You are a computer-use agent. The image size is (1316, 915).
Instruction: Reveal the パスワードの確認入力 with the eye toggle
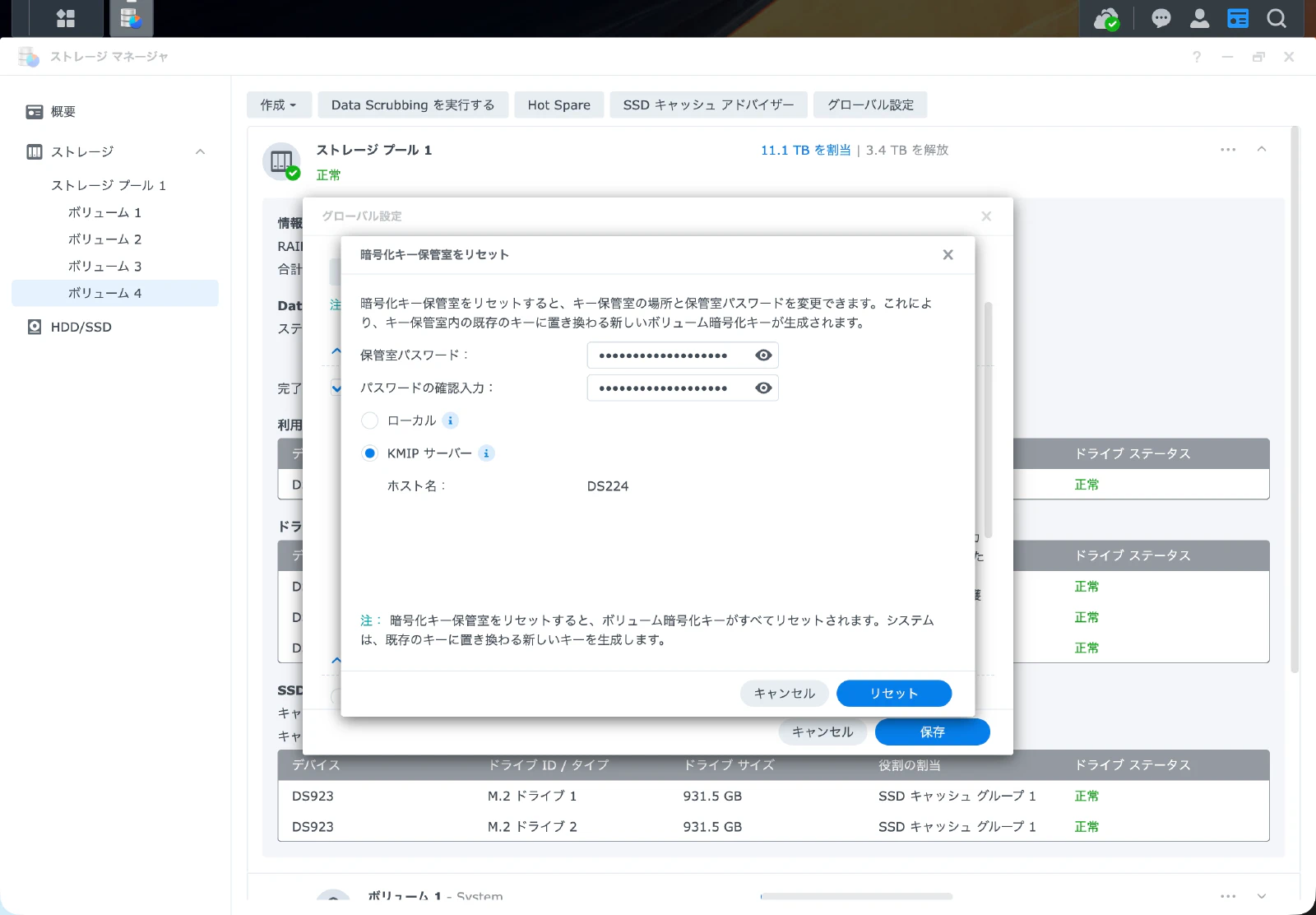762,388
